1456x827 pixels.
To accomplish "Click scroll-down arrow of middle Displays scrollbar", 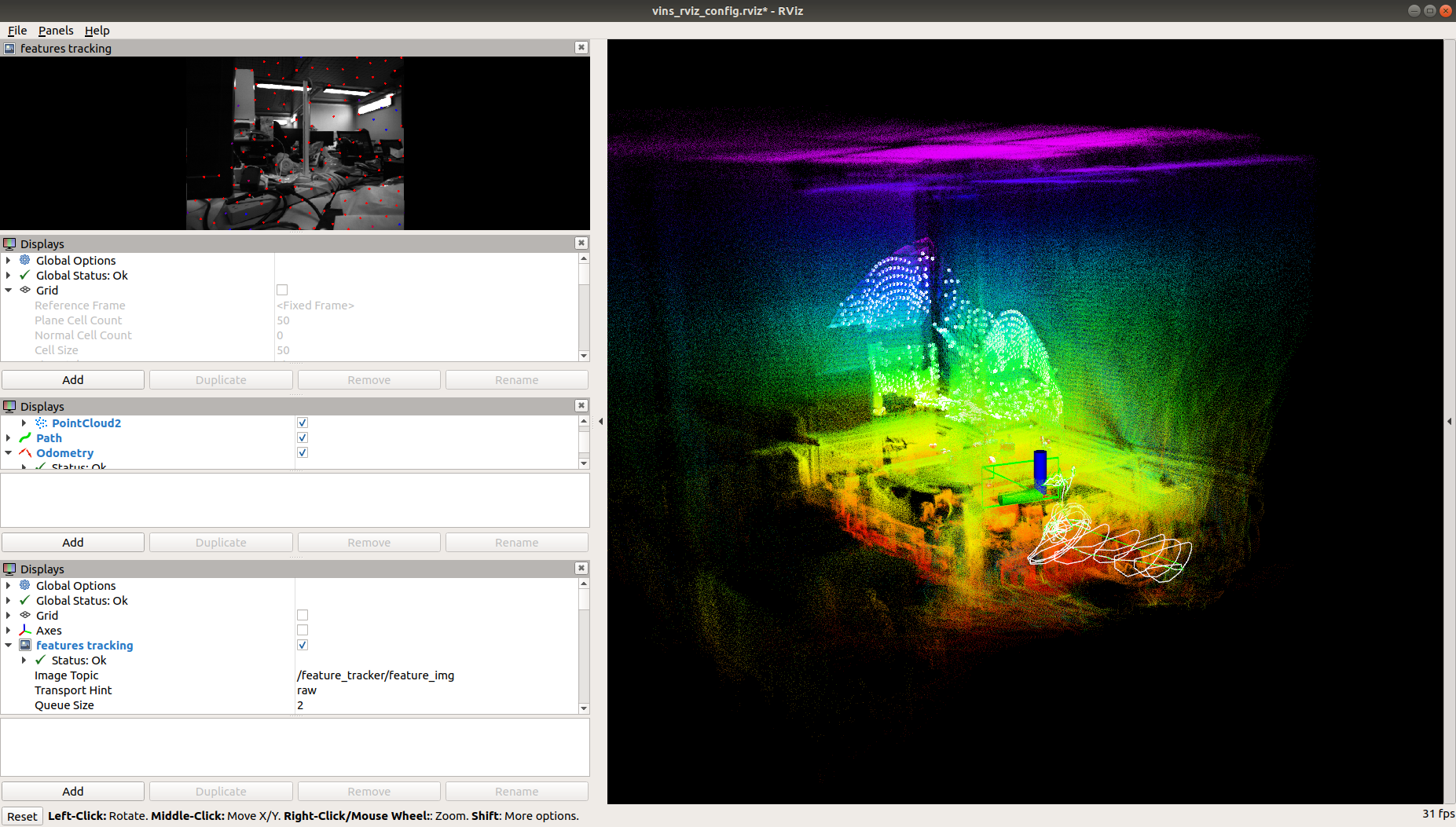I will [x=584, y=463].
